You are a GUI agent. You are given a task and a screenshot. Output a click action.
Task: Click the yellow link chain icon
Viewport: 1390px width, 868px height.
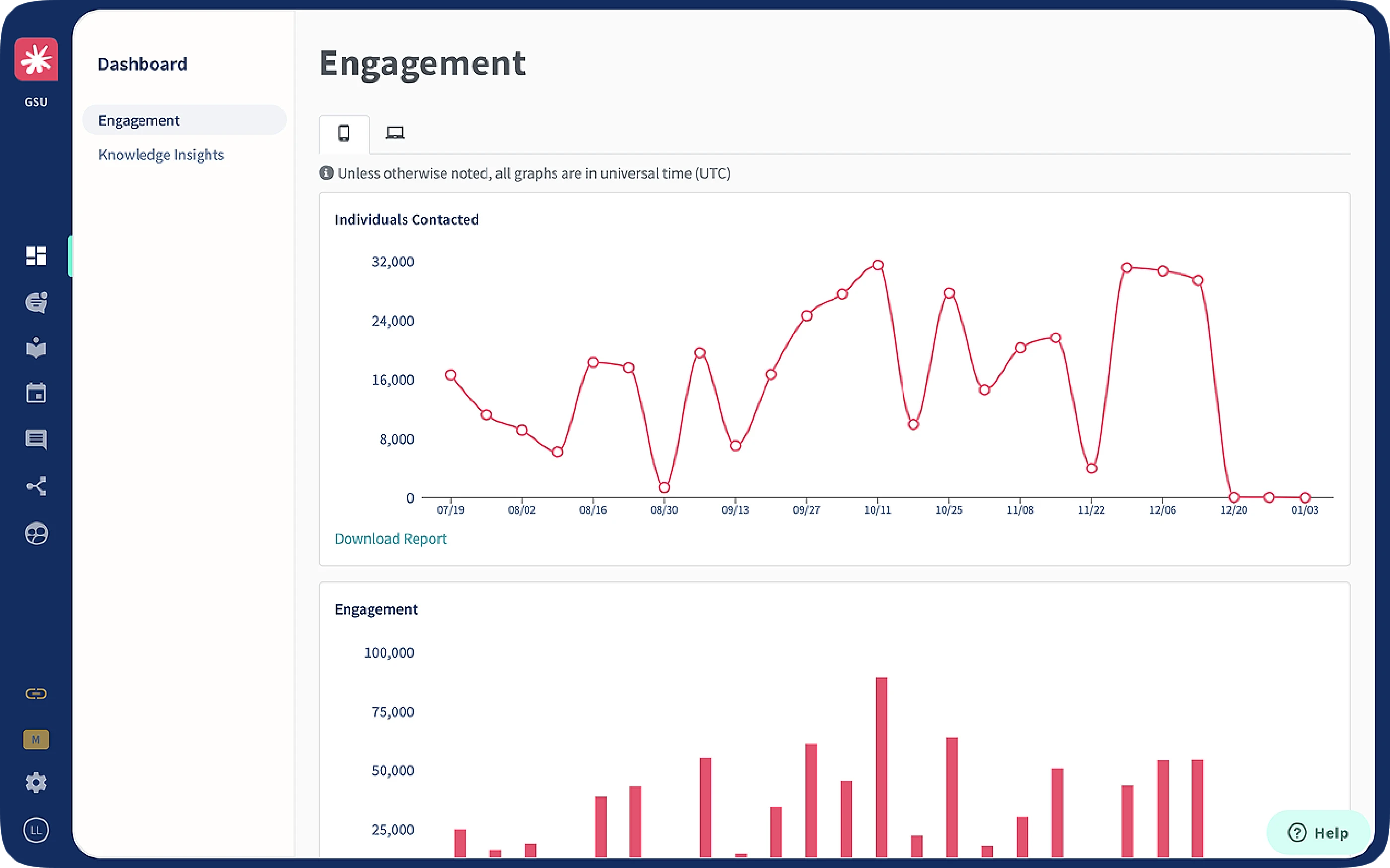point(36,693)
